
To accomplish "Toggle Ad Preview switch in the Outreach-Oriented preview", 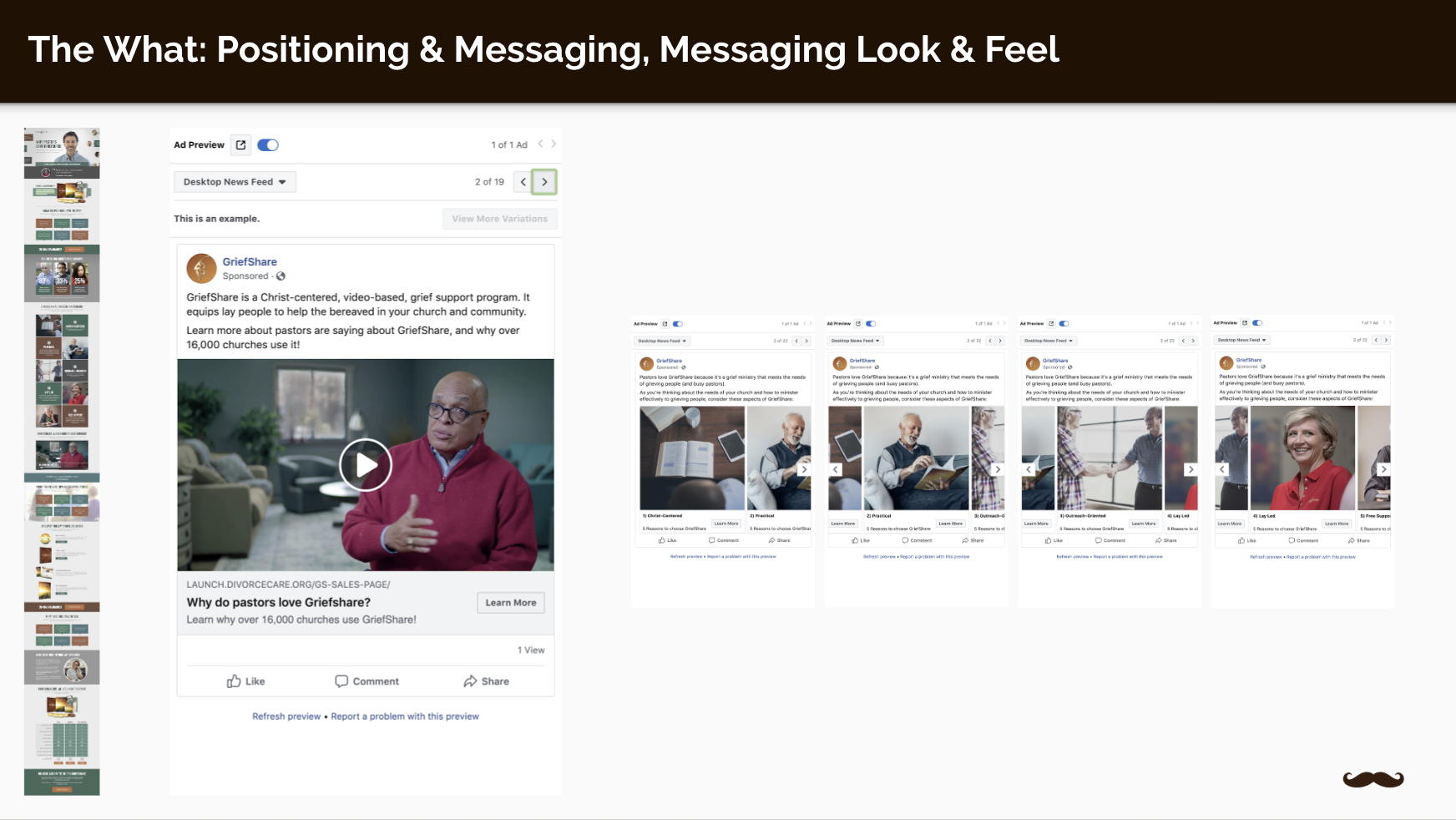I will 1064,324.
